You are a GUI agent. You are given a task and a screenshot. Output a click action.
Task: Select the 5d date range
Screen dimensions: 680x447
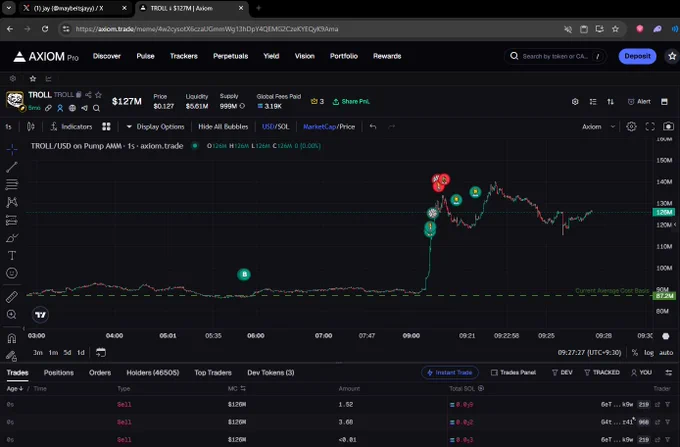click(x=67, y=352)
